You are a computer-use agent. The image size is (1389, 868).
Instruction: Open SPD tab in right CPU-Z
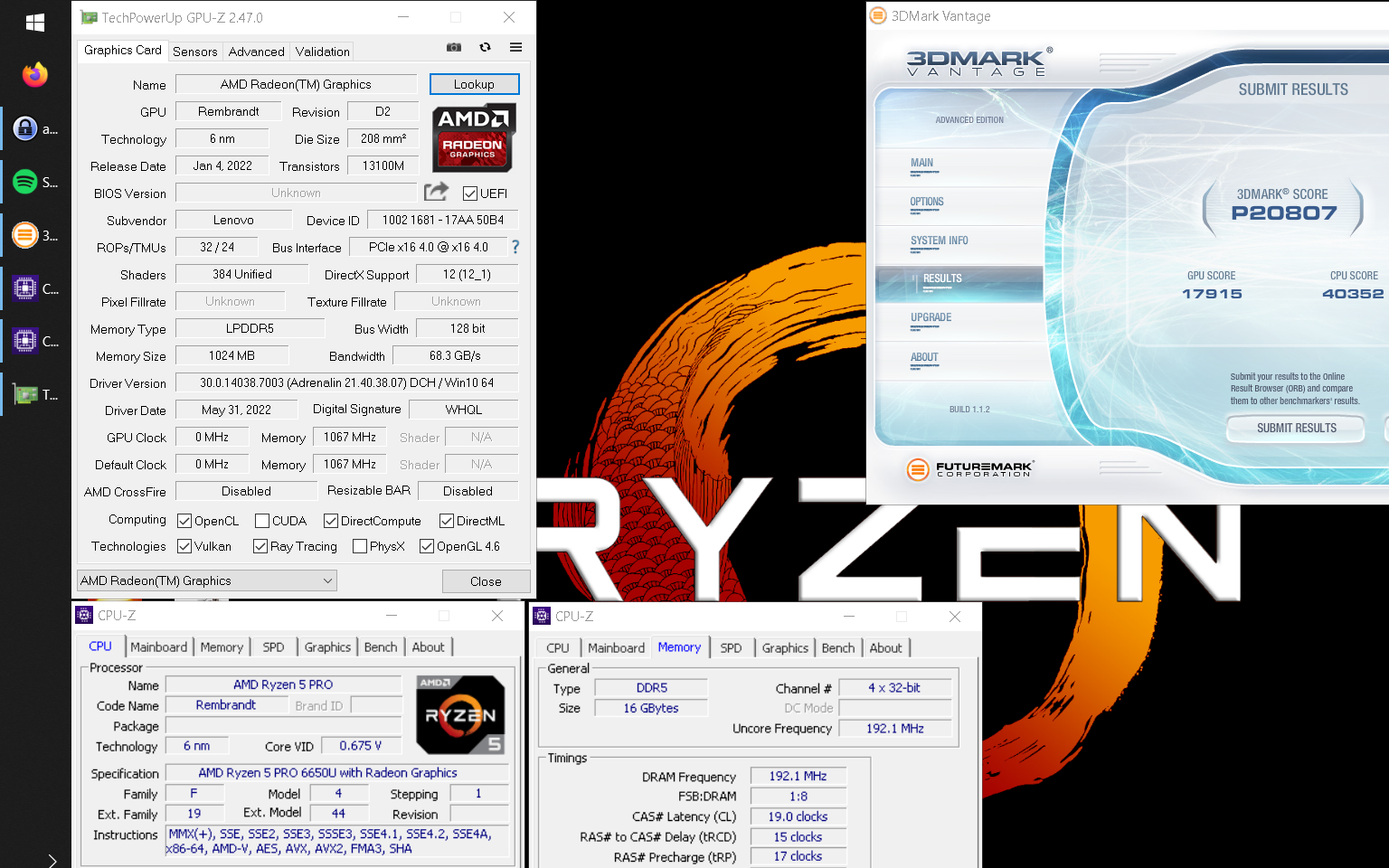pyautogui.click(x=731, y=647)
